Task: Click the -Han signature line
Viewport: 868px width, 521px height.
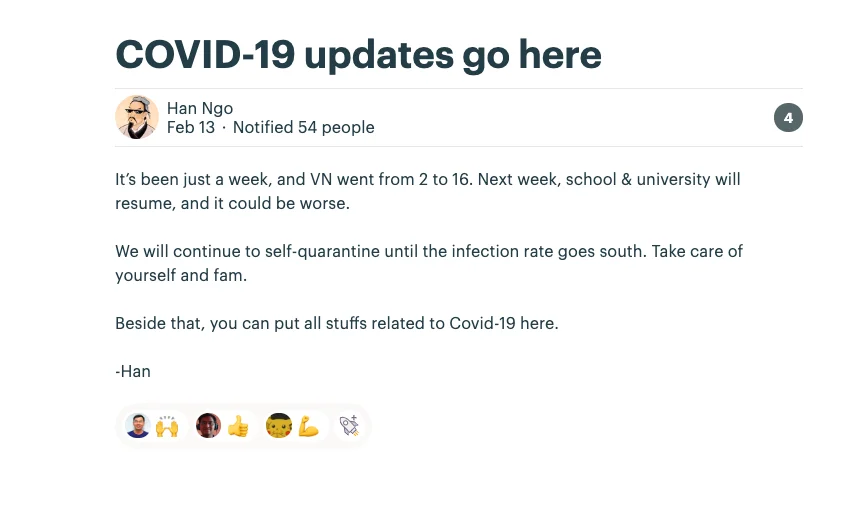Action: click(133, 371)
